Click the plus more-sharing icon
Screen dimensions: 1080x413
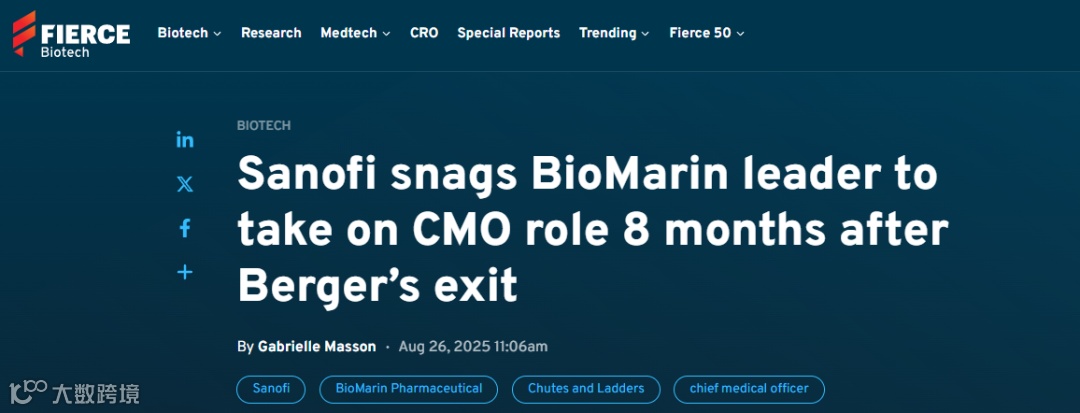(185, 272)
